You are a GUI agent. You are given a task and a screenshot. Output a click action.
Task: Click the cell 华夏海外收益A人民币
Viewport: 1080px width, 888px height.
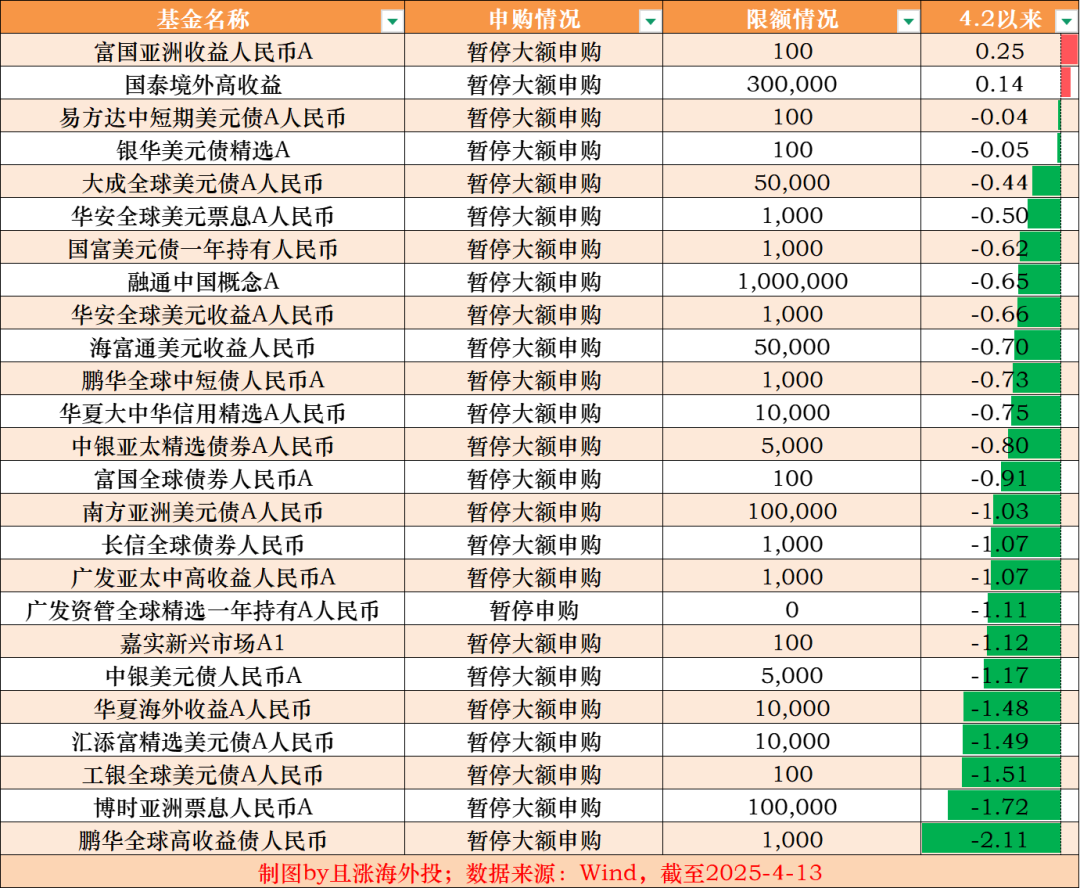point(202,708)
